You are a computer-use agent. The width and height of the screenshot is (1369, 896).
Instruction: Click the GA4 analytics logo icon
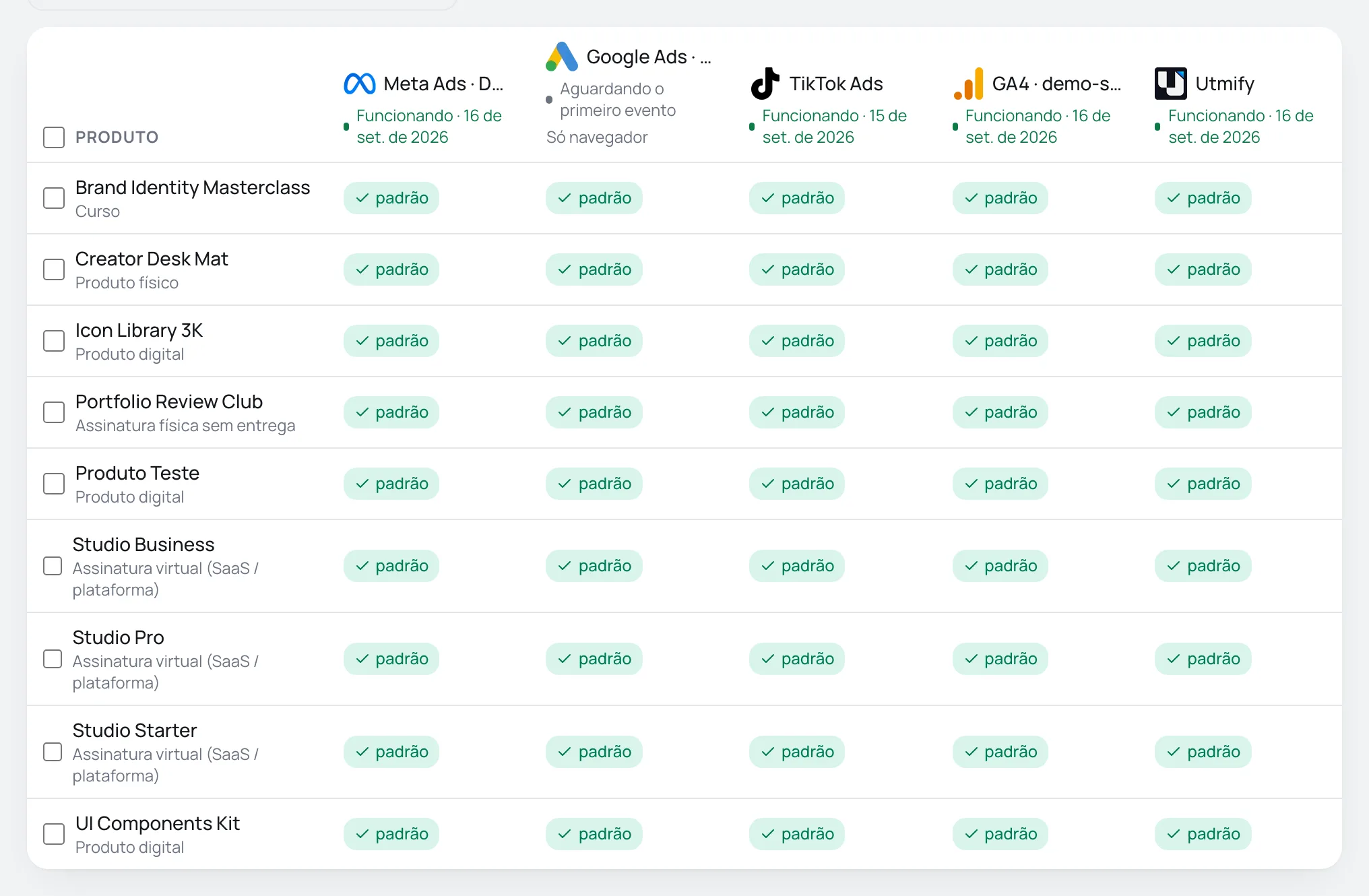point(969,84)
